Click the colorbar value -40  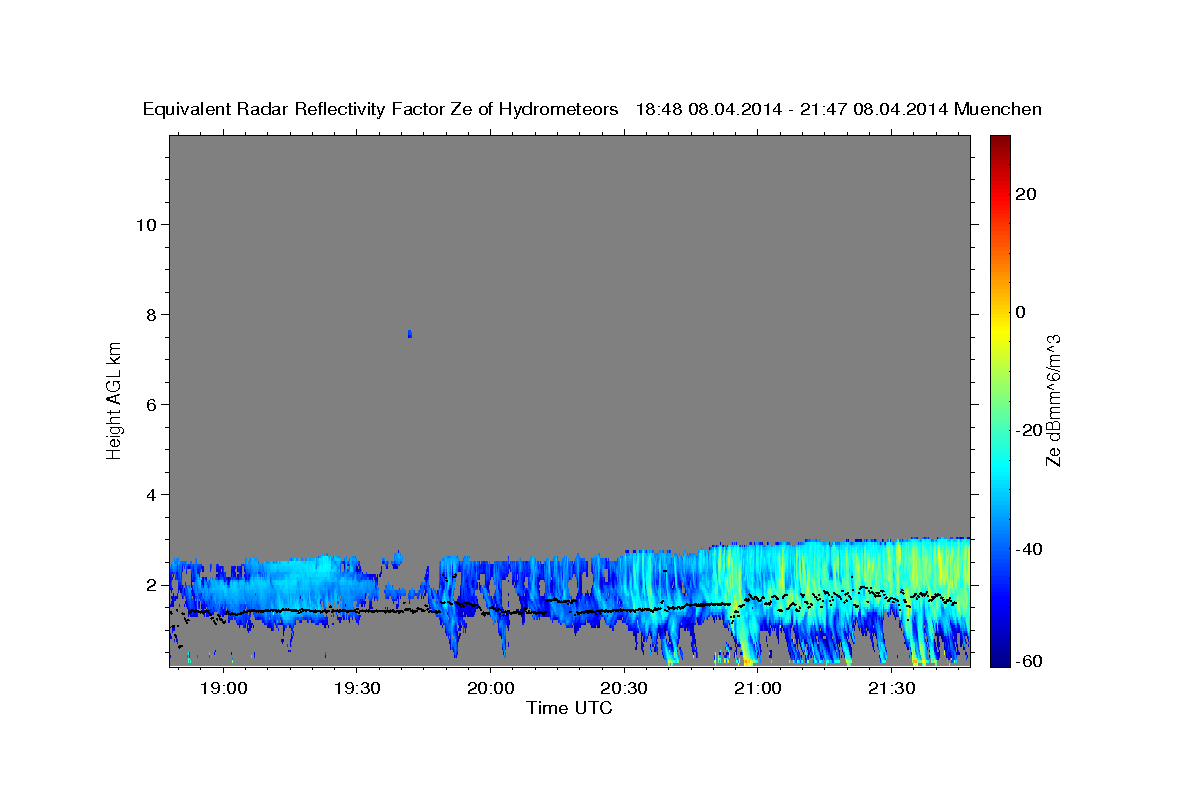tap(1029, 548)
